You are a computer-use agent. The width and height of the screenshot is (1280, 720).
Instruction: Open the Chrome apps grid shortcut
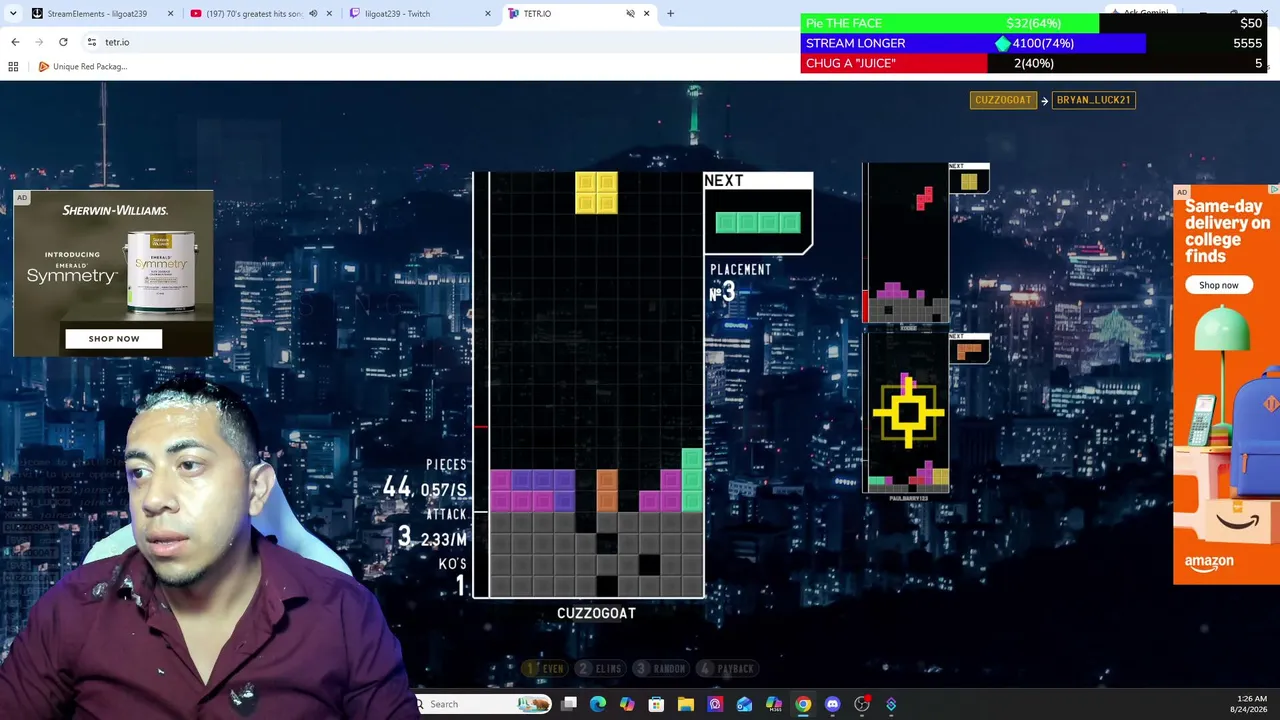13,67
